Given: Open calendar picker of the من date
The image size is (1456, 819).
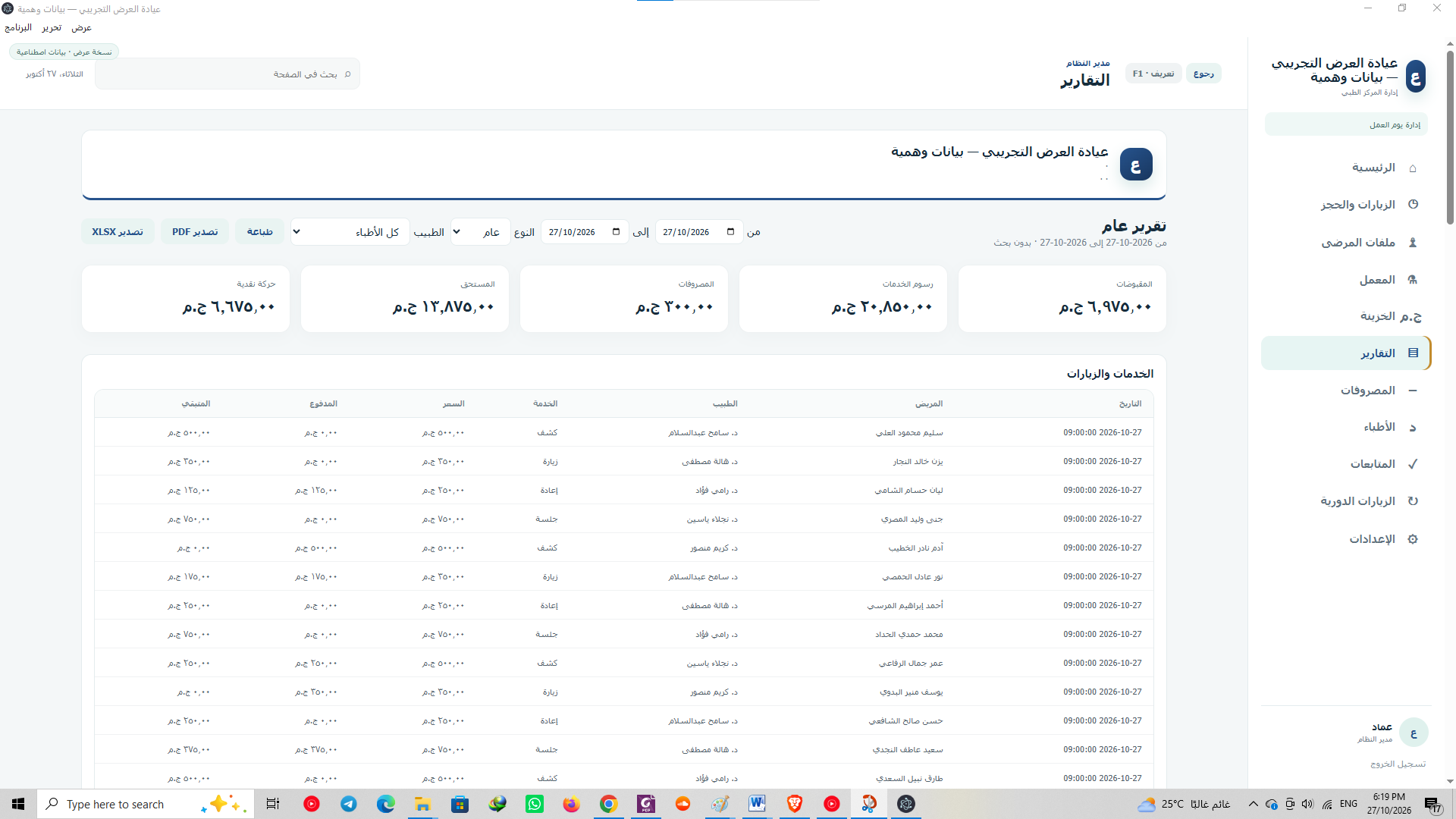Looking at the screenshot, I should click(730, 232).
